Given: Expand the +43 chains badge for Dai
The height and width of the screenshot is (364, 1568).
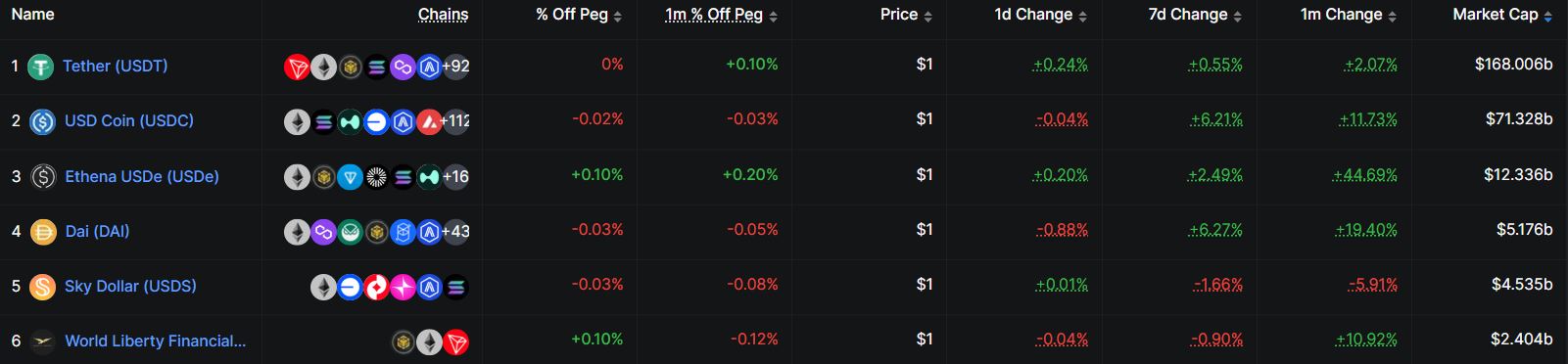Looking at the screenshot, I should click(x=455, y=232).
